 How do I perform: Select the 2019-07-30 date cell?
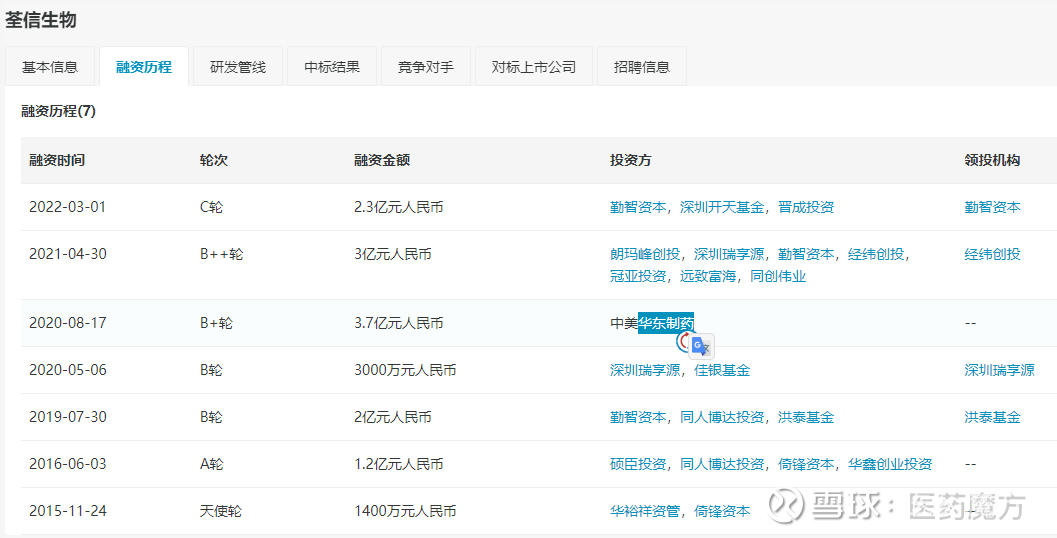67,417
